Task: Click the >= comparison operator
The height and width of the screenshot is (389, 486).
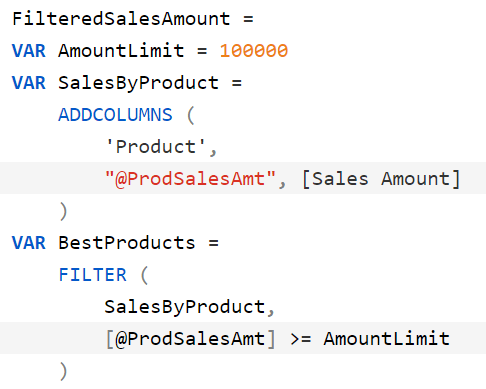Action: (x=301, y=339)
